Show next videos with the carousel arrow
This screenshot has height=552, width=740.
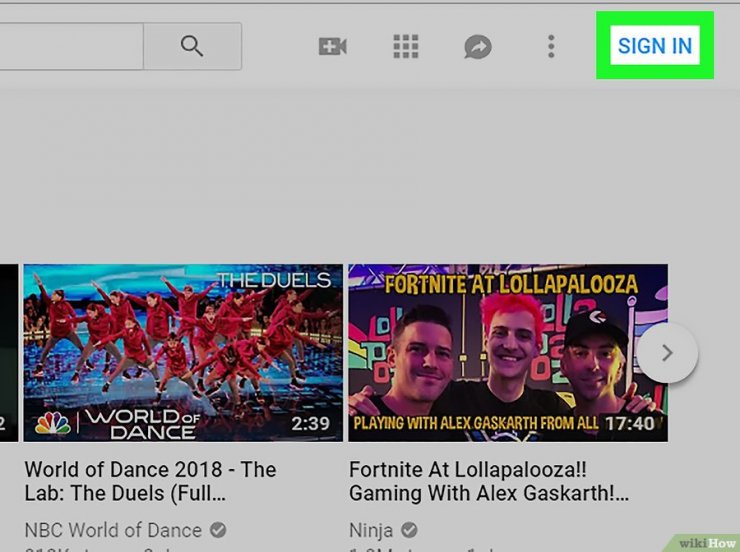[667, 353]
